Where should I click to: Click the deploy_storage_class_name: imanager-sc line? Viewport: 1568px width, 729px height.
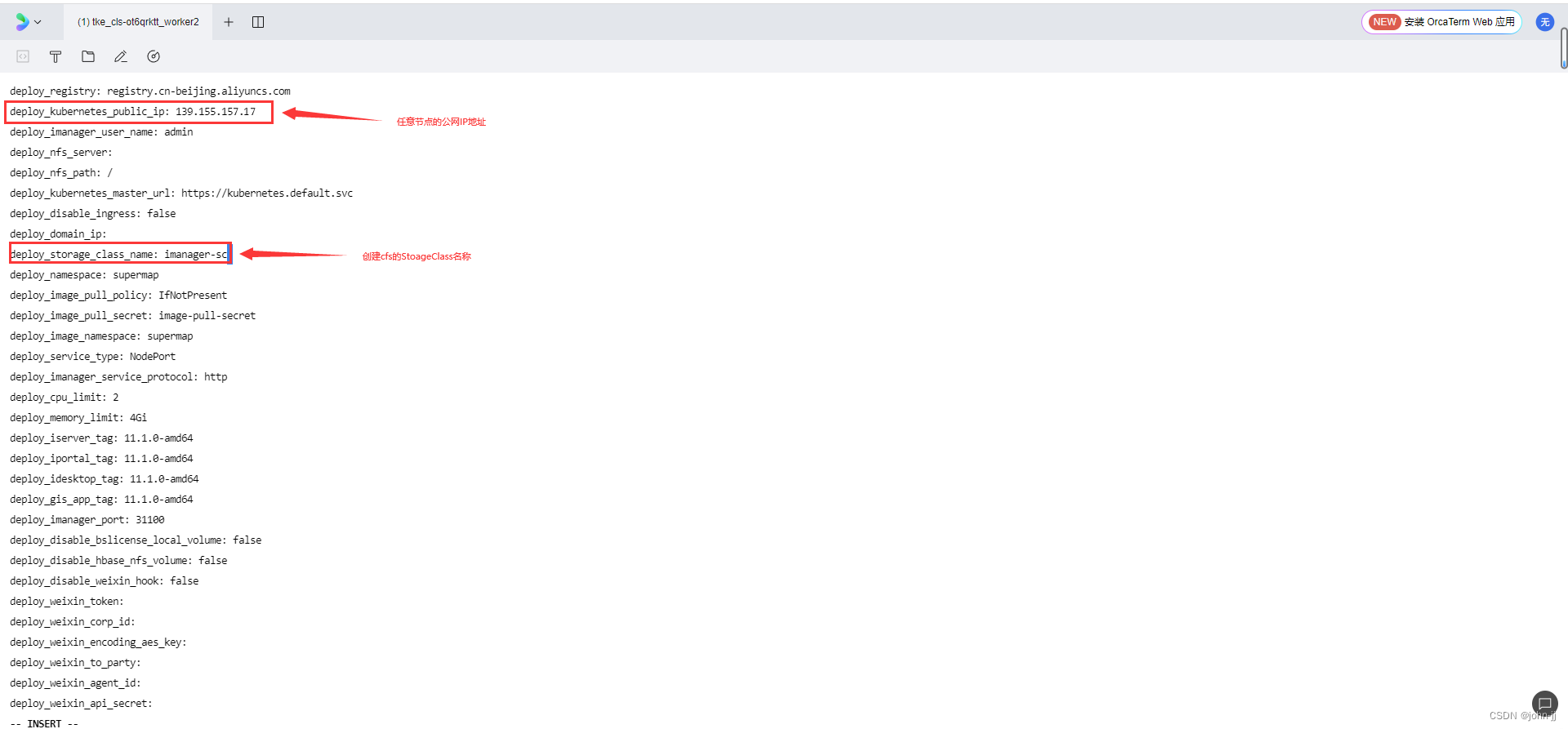point(119,254)
